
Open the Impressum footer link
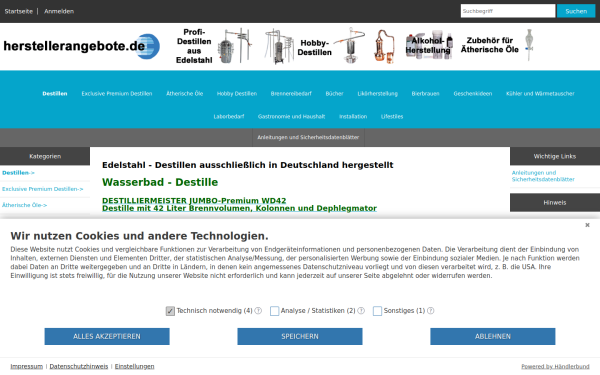(26, 367)
